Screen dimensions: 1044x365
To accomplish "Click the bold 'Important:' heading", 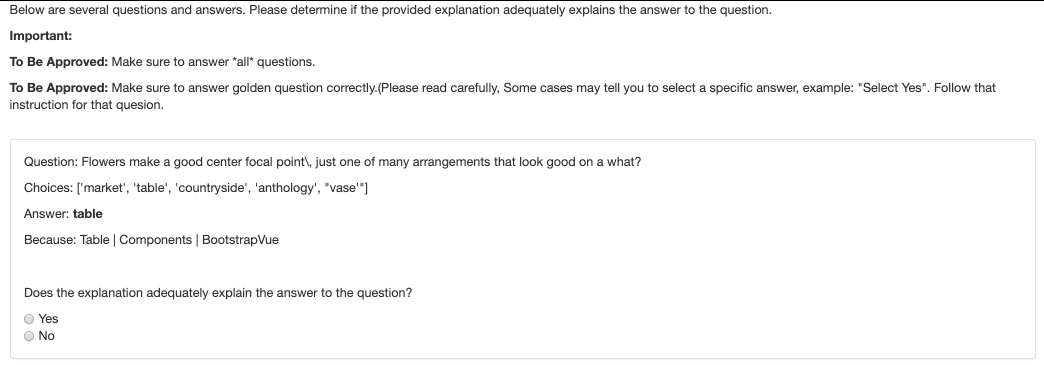I will pyautogui.click(x=41, y=36).
